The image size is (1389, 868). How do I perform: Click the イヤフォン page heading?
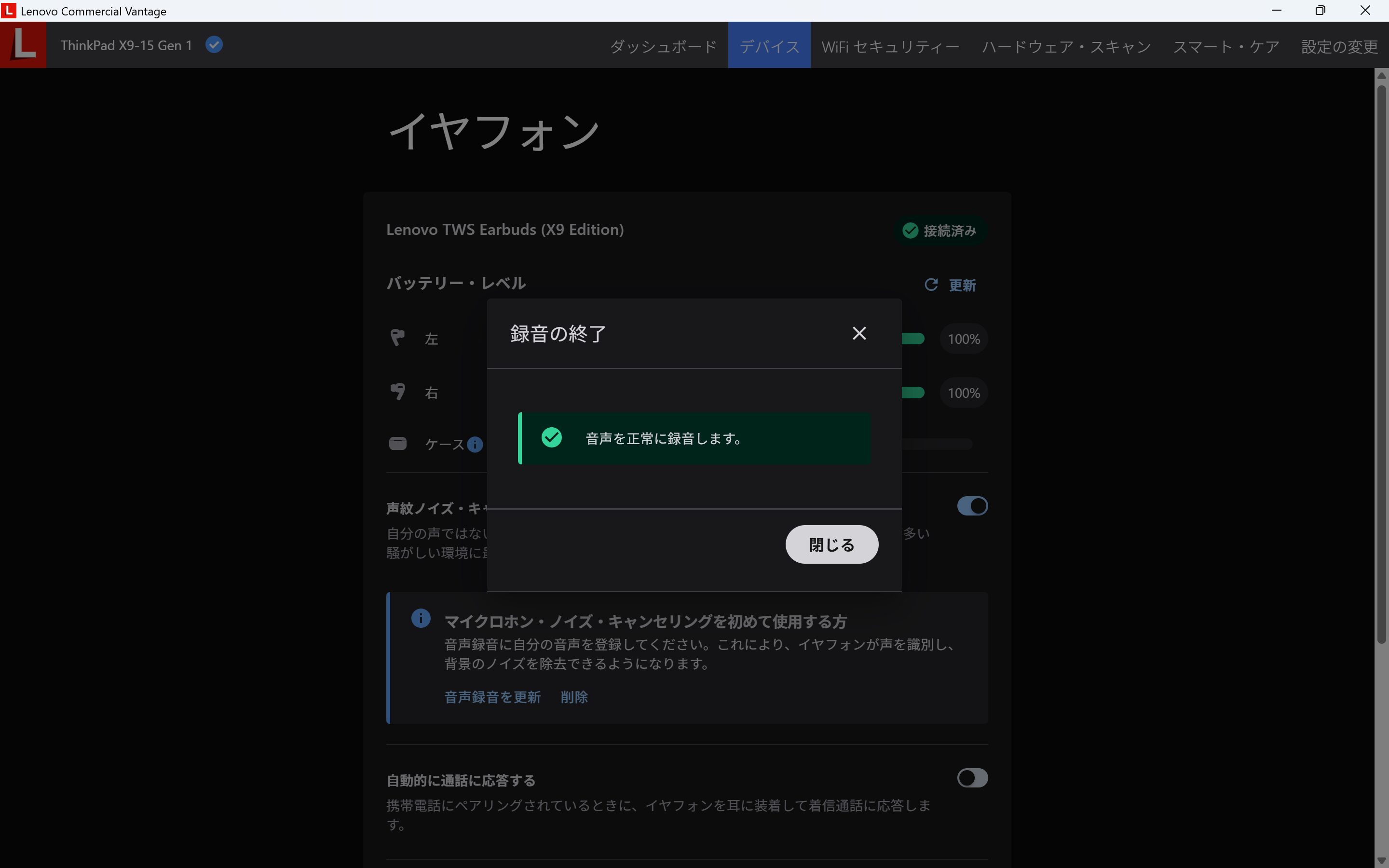point(493,132)
